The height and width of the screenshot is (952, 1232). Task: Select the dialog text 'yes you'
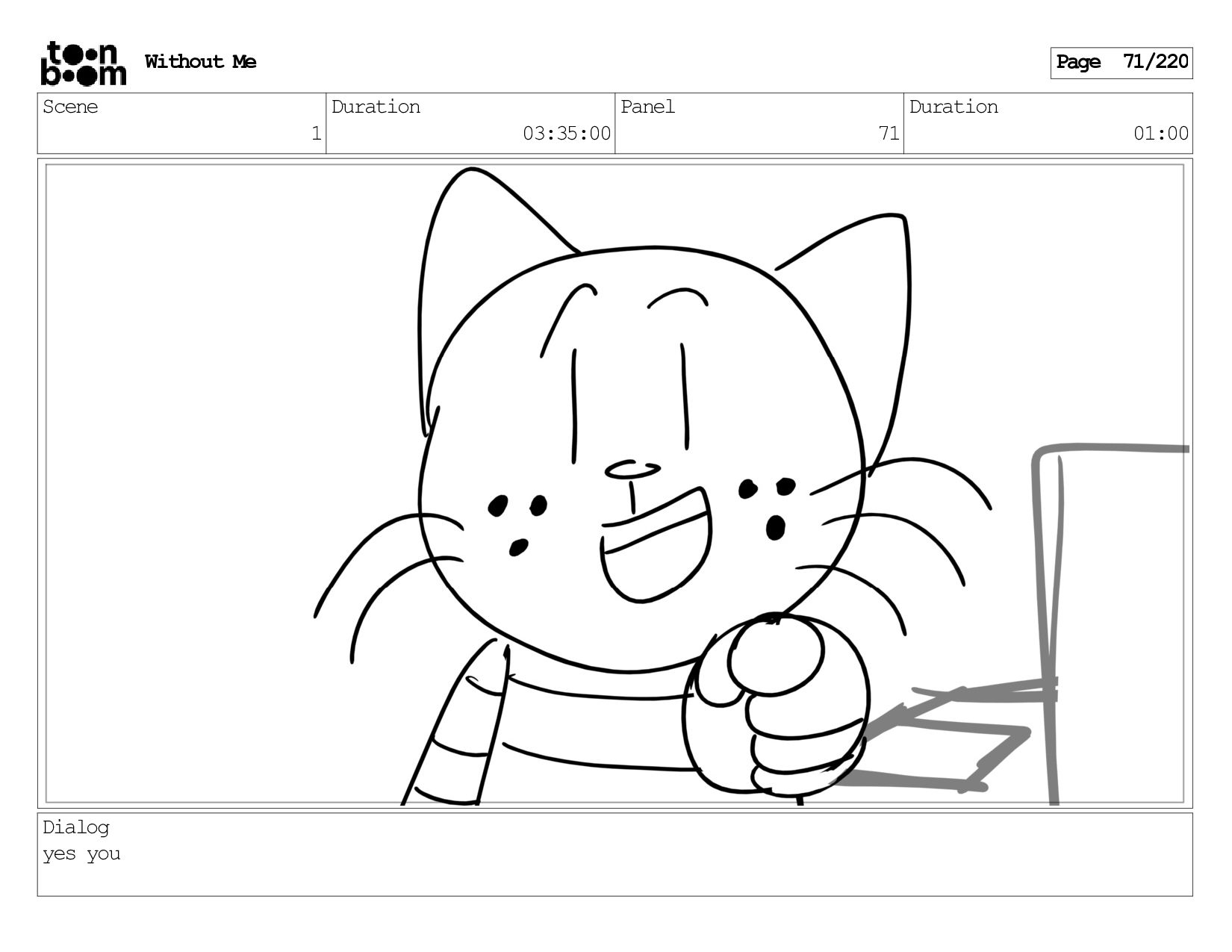click(81, 854)
